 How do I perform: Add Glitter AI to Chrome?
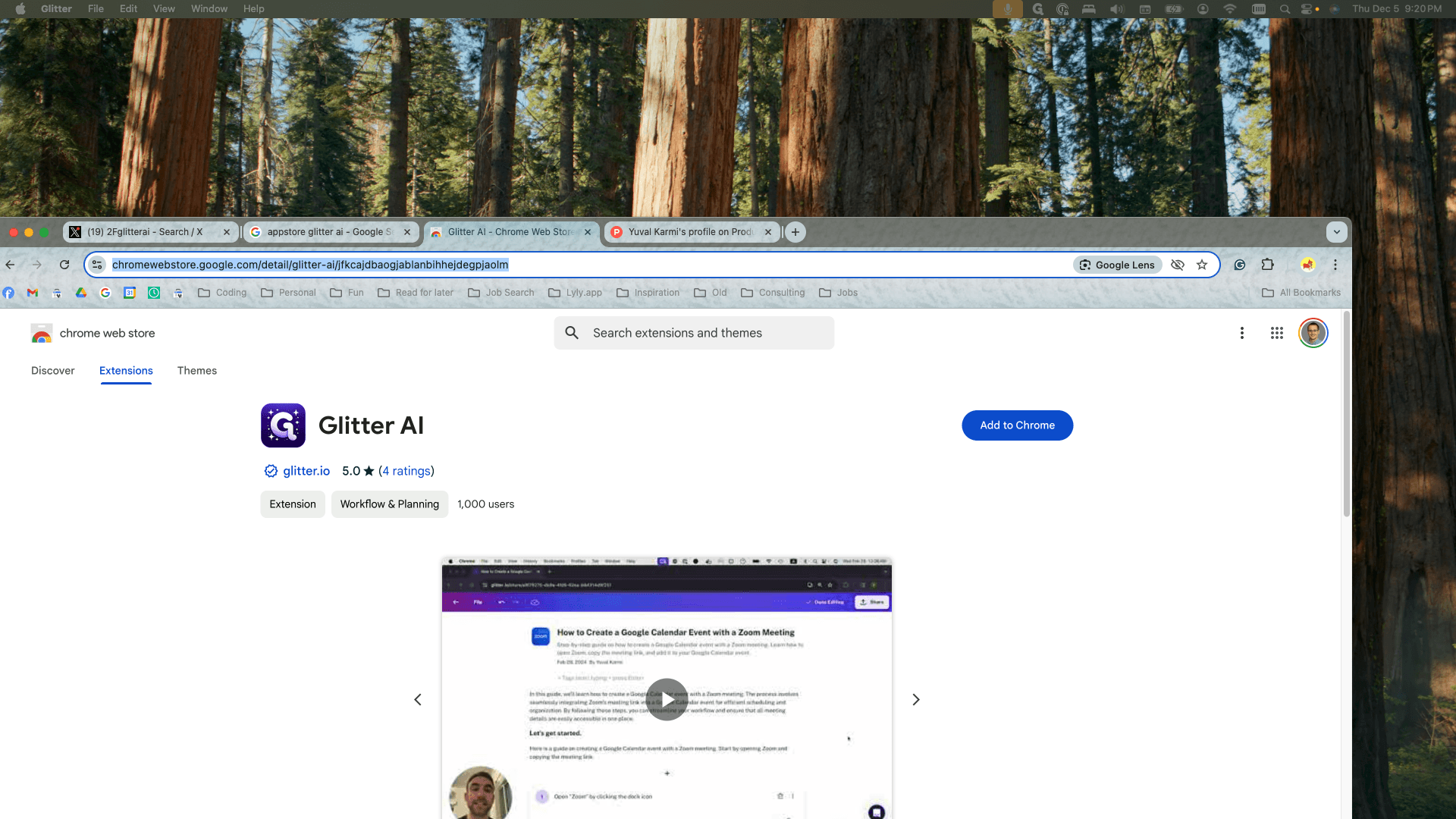(1018, 425)
